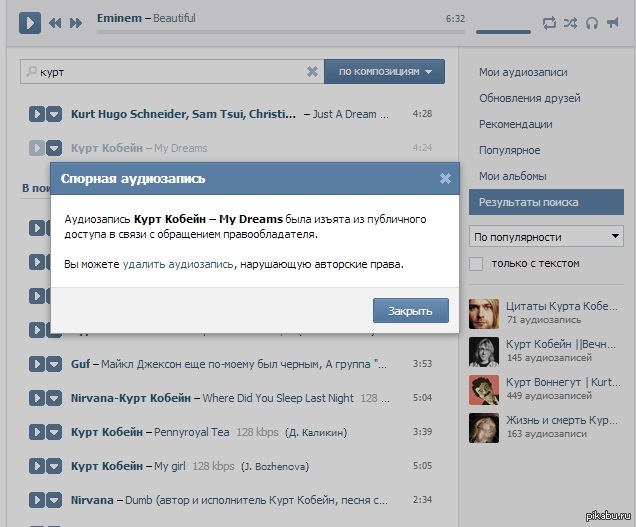Screen dimensions: 636x527
Task: Play the Pennyroyal Tea track
Action: pyautogui.click(x=37, y=432)
